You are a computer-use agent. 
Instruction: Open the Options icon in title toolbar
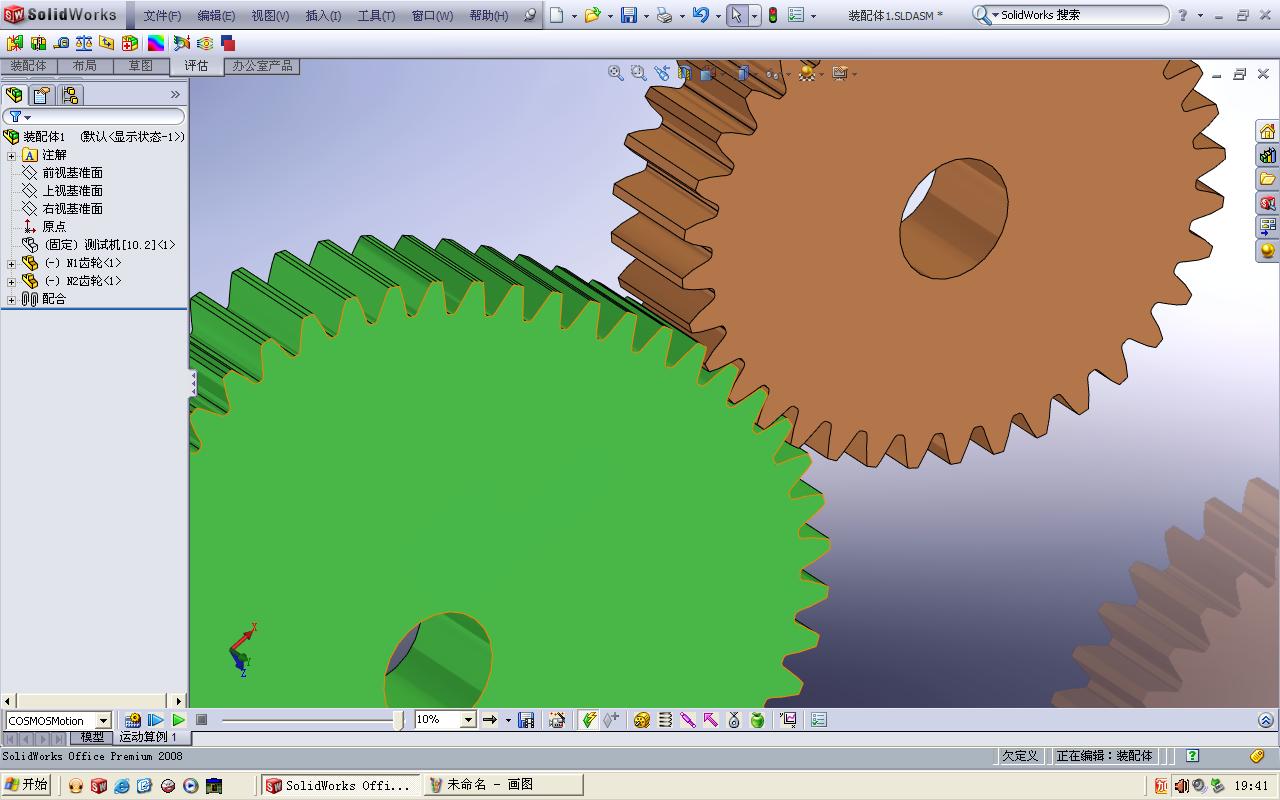coord(796,15)
